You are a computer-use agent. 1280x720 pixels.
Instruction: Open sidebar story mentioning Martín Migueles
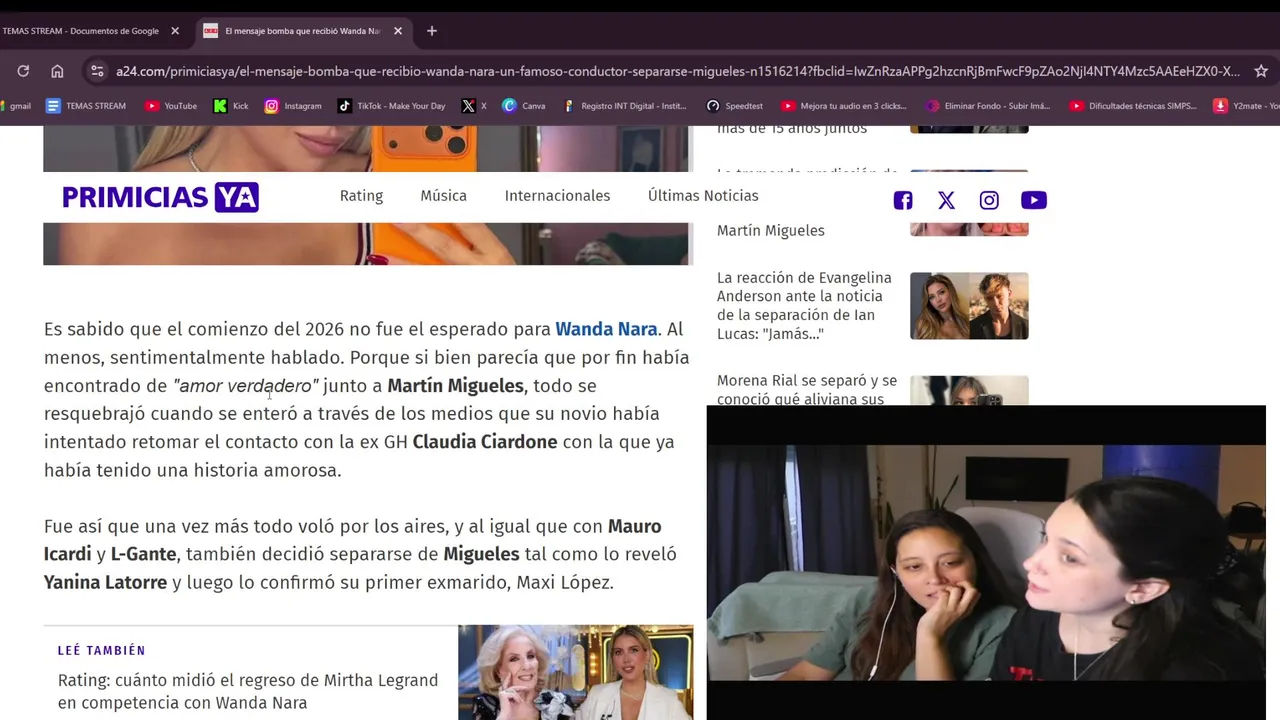pos(771,231)
